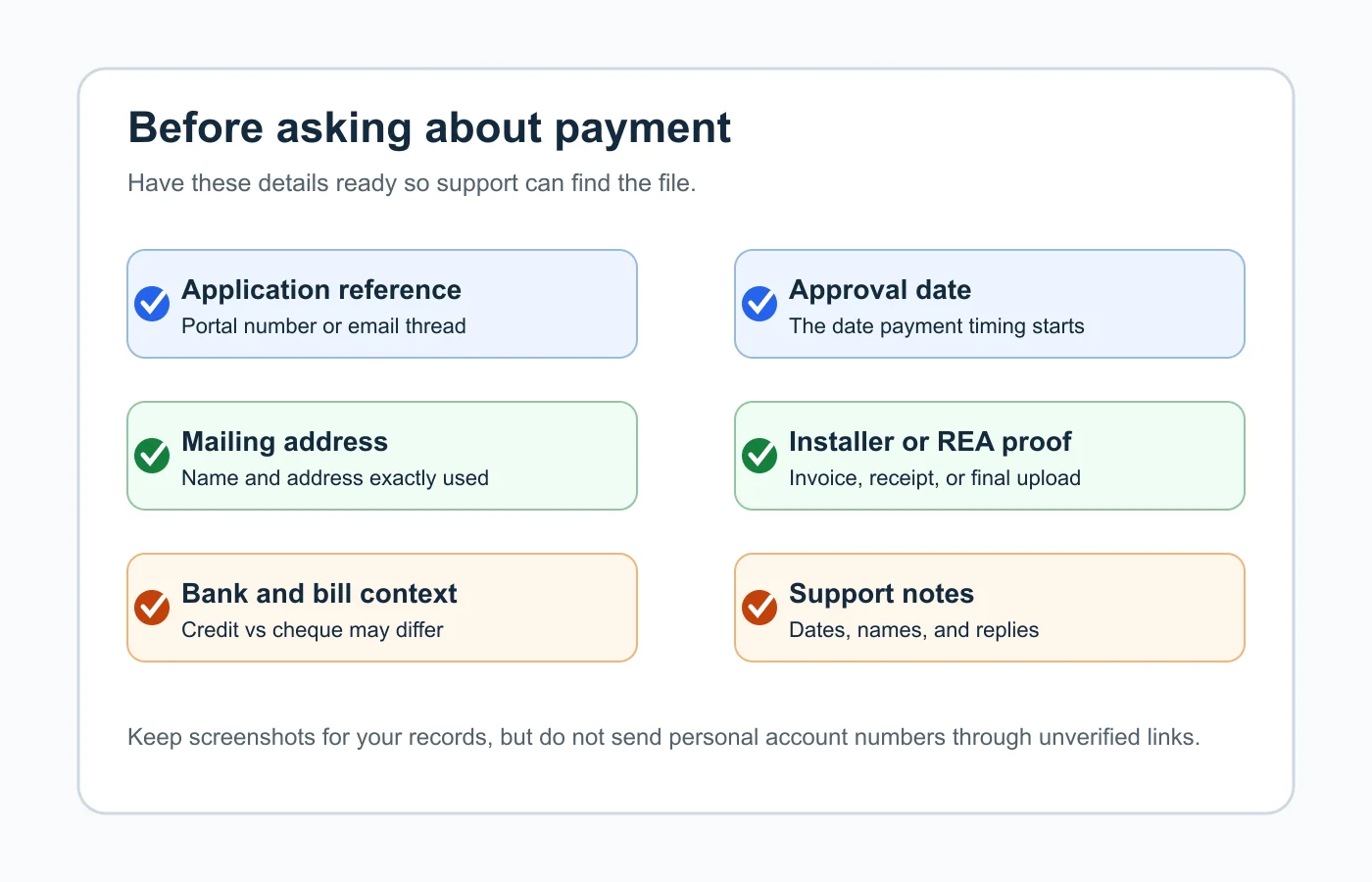The image size is (1372, 882).
Task: Click the 'Before asking about payment' title
Action: [429, 128]
